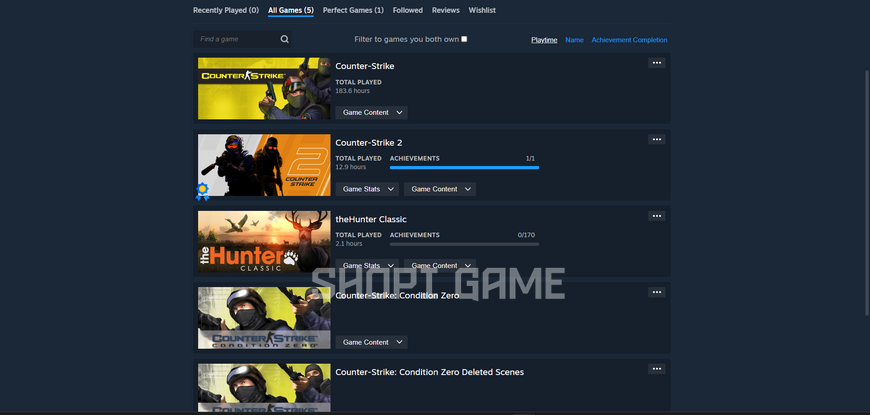Viewport: 870px width, 415px height.
Task: Toggle Filter to games you both own checkbox
Action: pyautogui.click(x=464, y=39)
